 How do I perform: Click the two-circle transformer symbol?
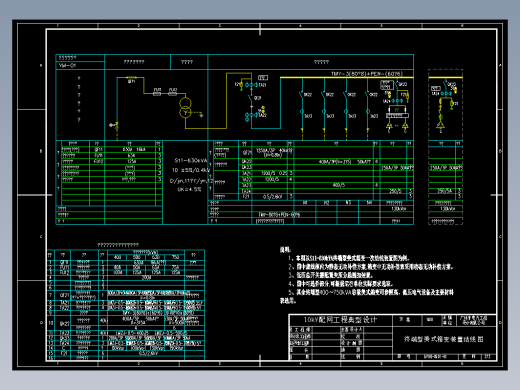(x=185, y=108)
